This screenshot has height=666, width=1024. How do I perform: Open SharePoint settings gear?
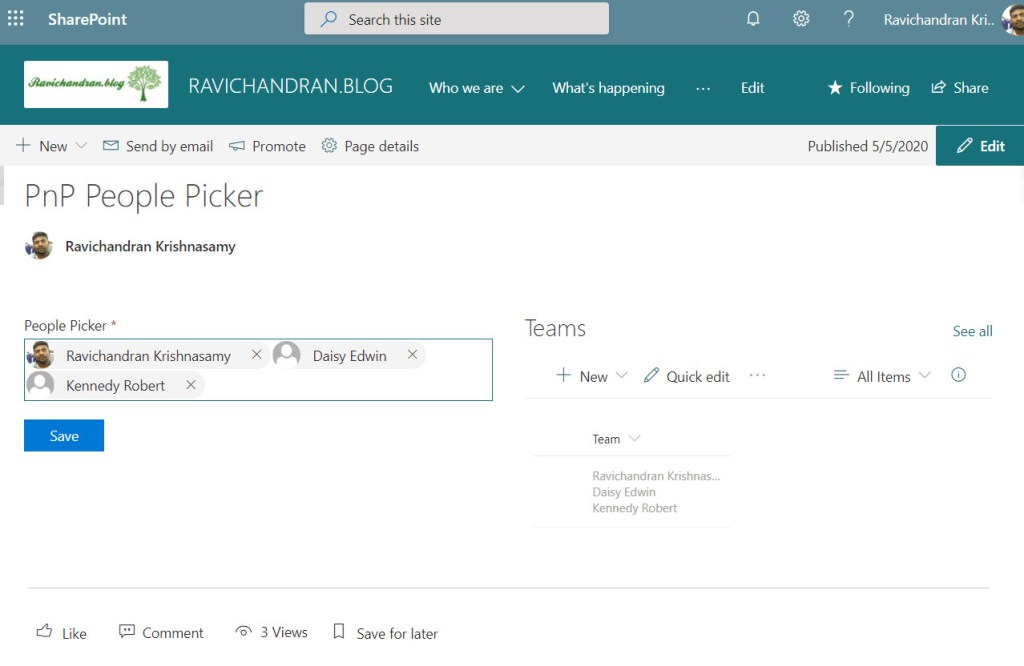pyautogui.click(x=801, y=19)
